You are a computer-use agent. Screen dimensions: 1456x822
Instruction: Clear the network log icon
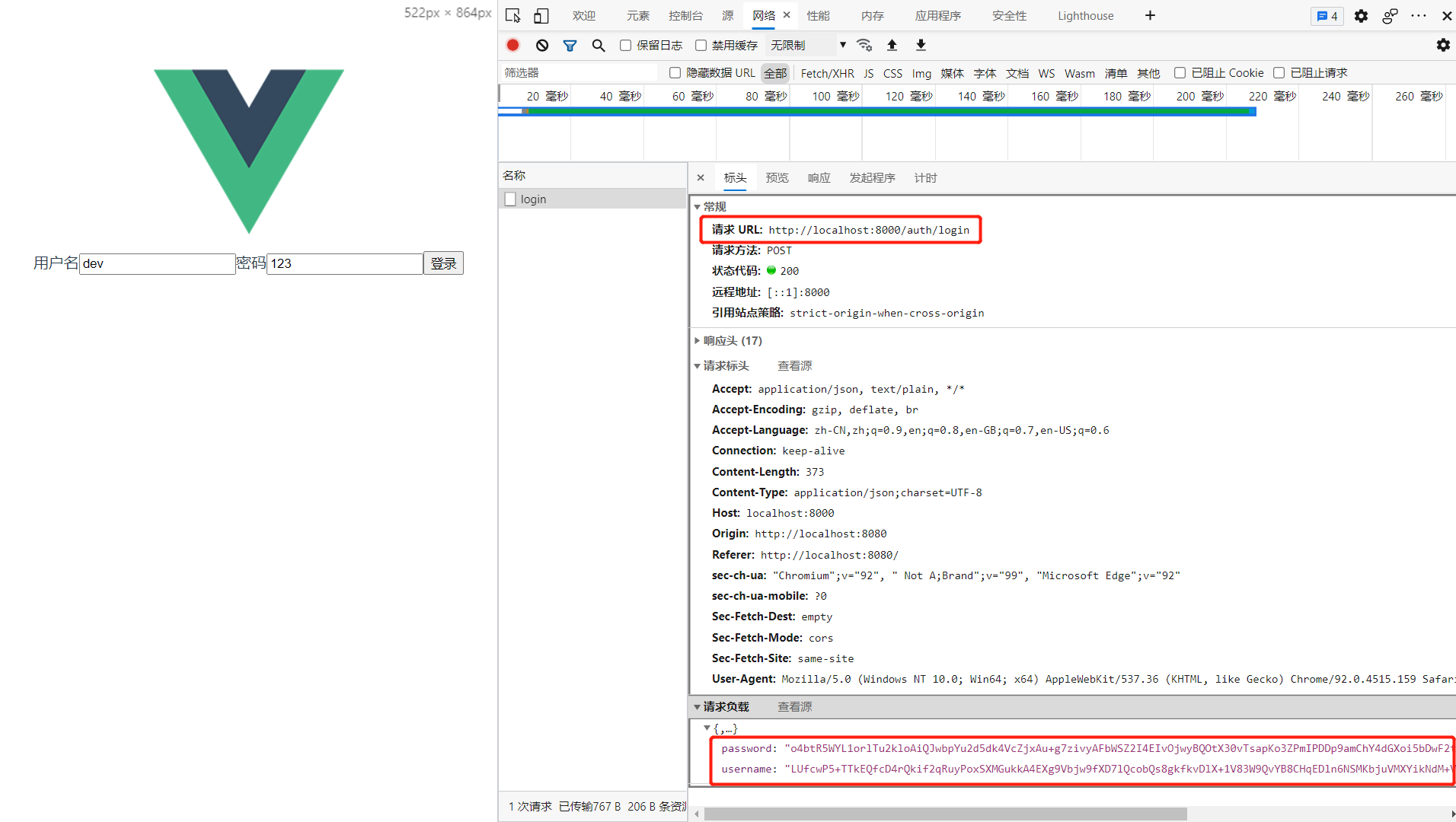click(x=542, y=45)
